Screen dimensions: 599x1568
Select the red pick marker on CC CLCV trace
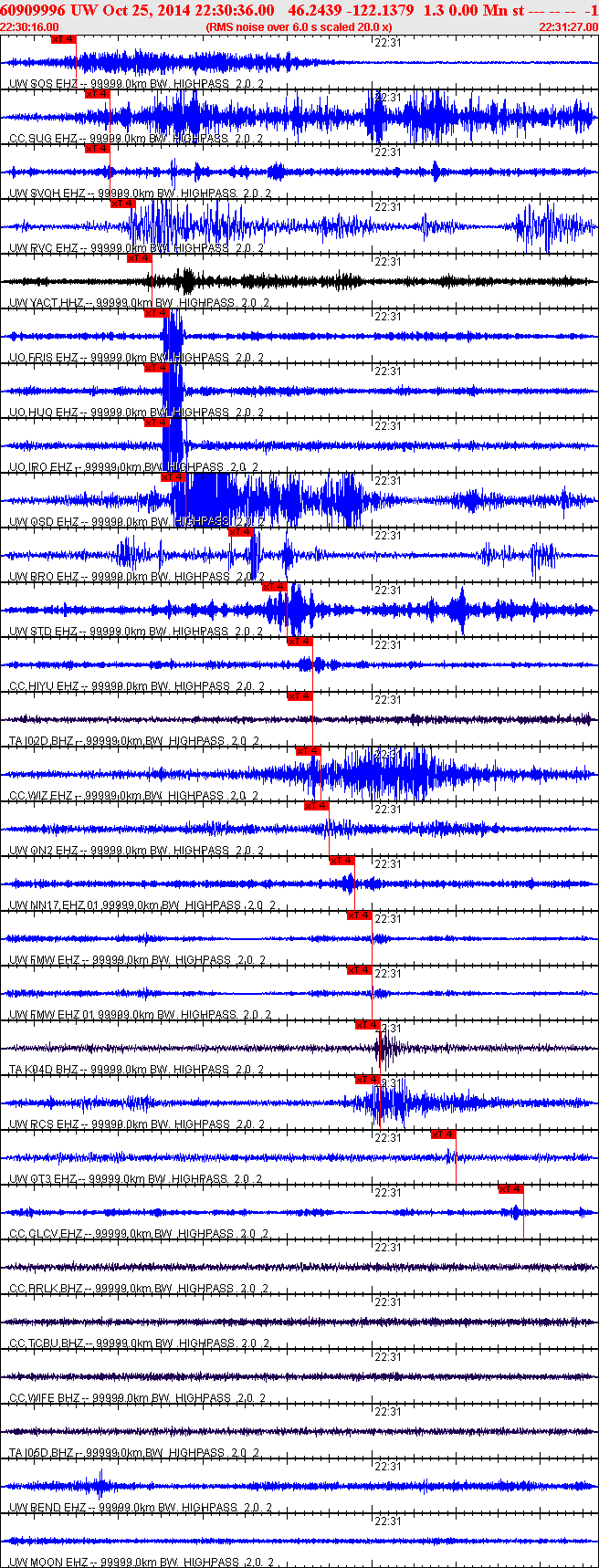[510, 1189]
